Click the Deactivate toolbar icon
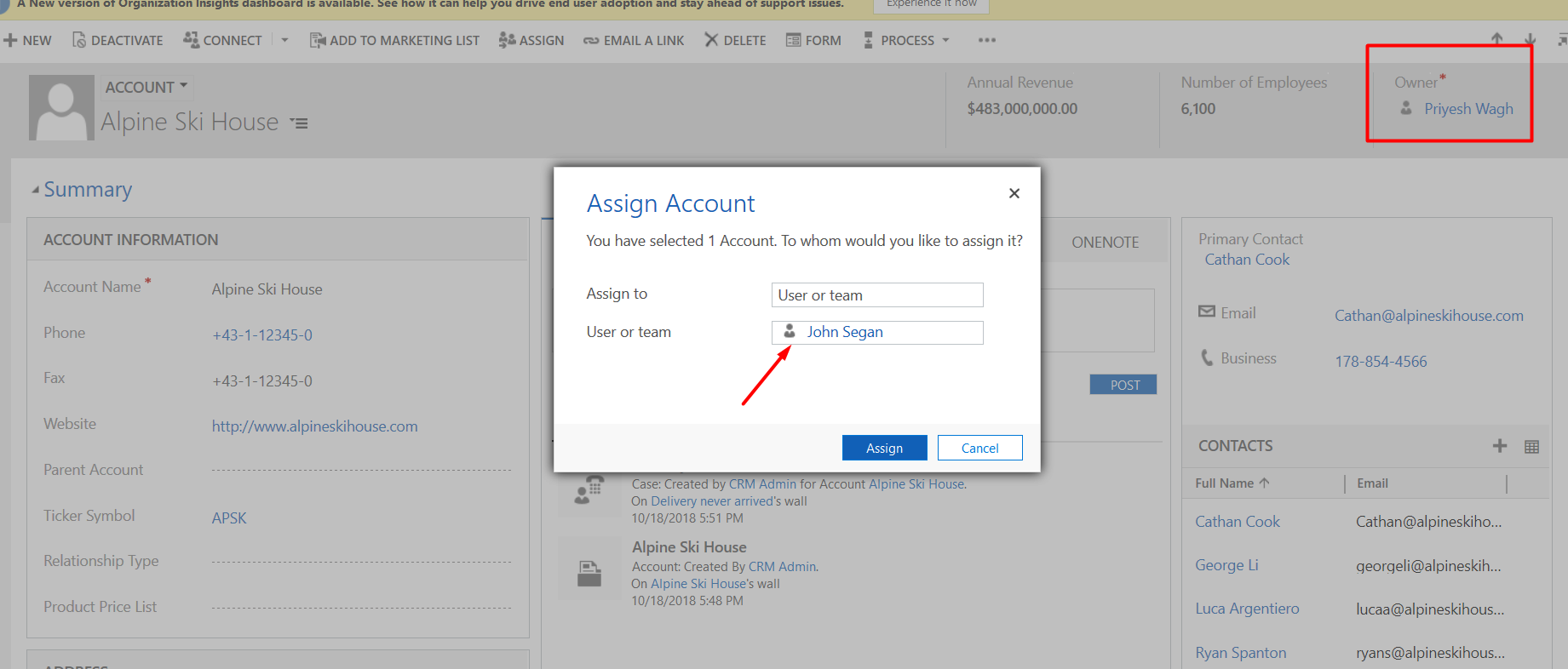Screen dimensions: 1568x669 [x=79, y=40]
